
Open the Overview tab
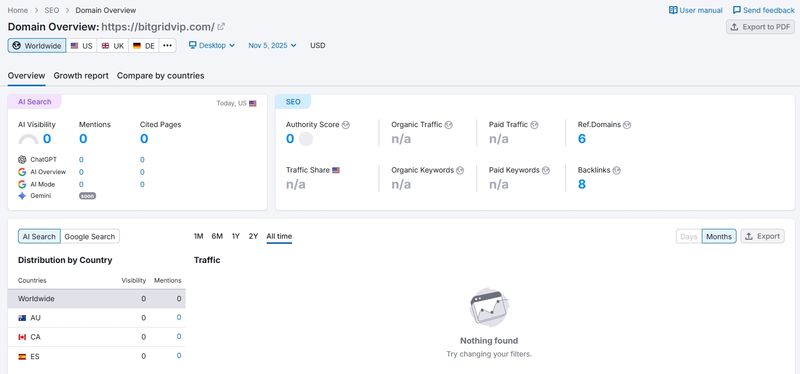pyautogui.click(x=27, y=76)
